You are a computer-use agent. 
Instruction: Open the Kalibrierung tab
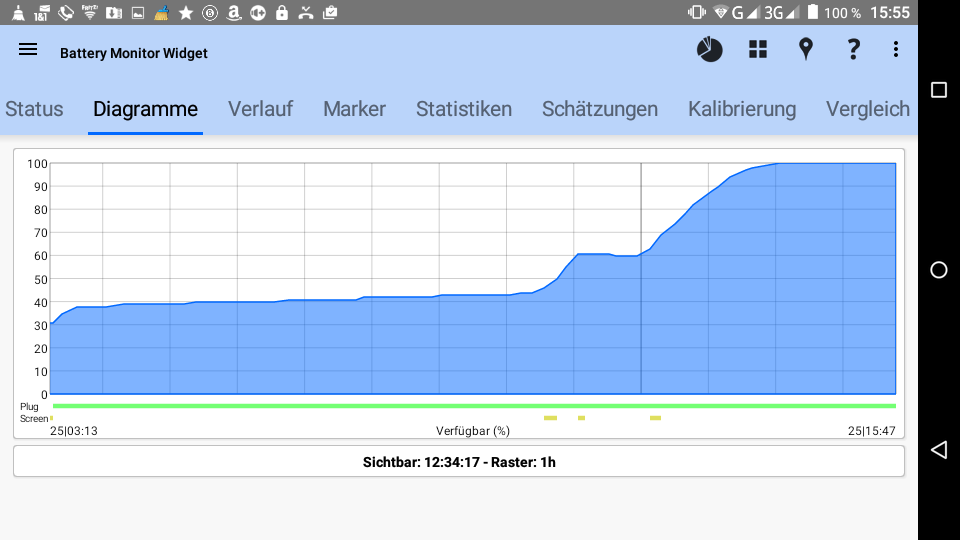click(x=742, y=109)
